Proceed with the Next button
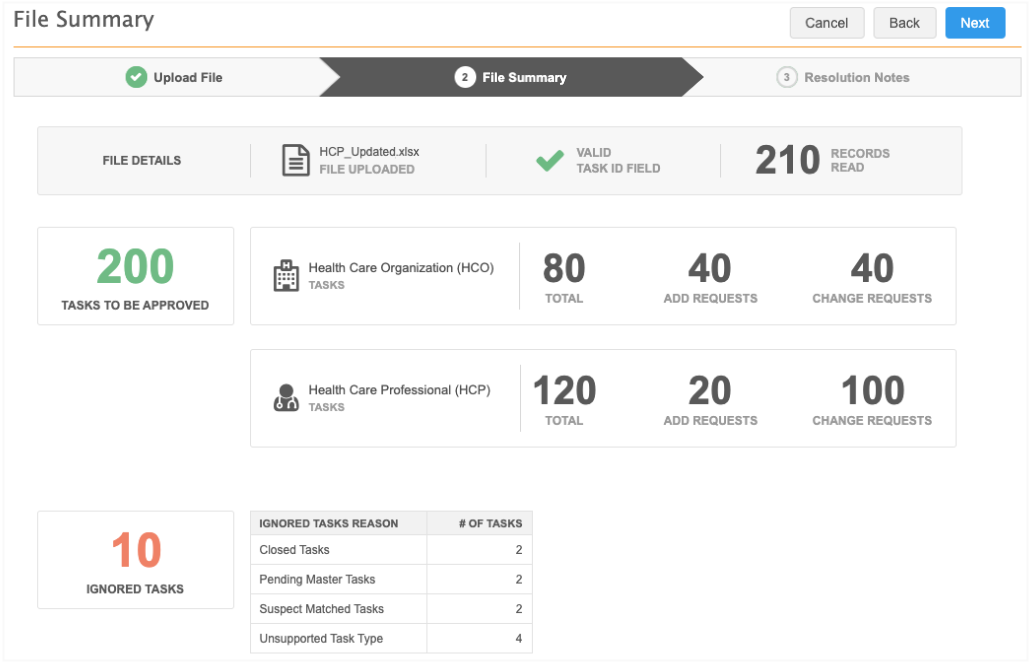1032x663 pixels. [974, 23]
